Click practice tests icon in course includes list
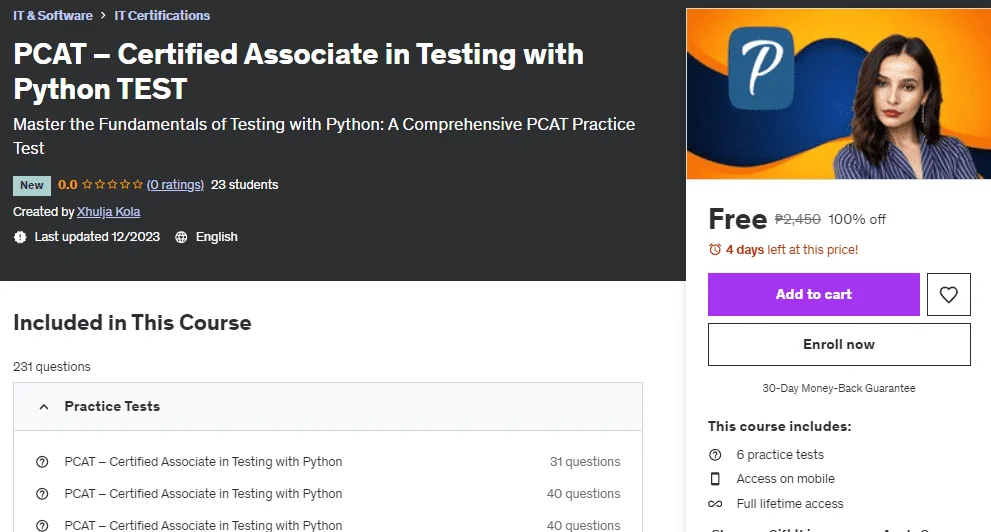 715,455
